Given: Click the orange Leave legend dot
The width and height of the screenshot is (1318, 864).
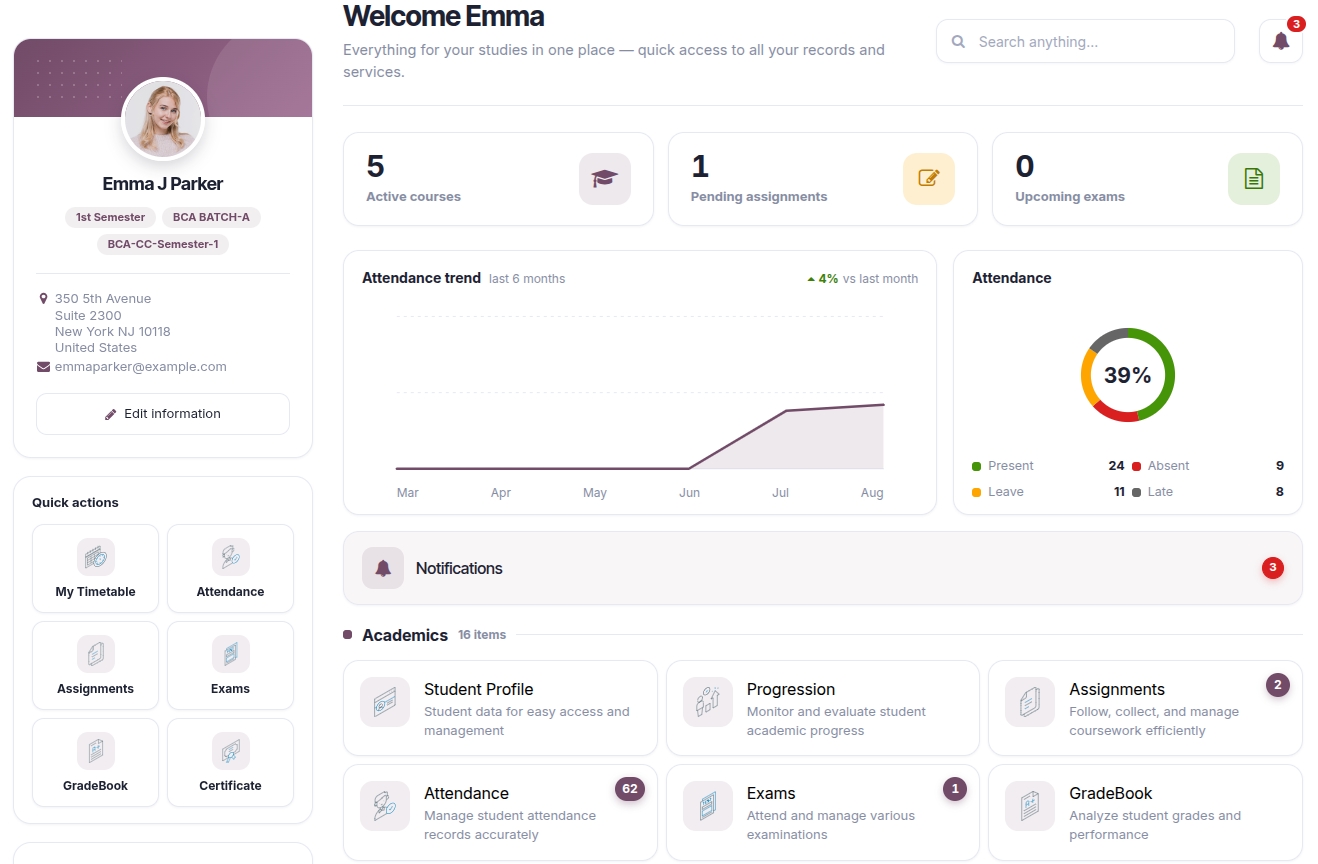Looking at the screenshot, I should pos(977,492).
